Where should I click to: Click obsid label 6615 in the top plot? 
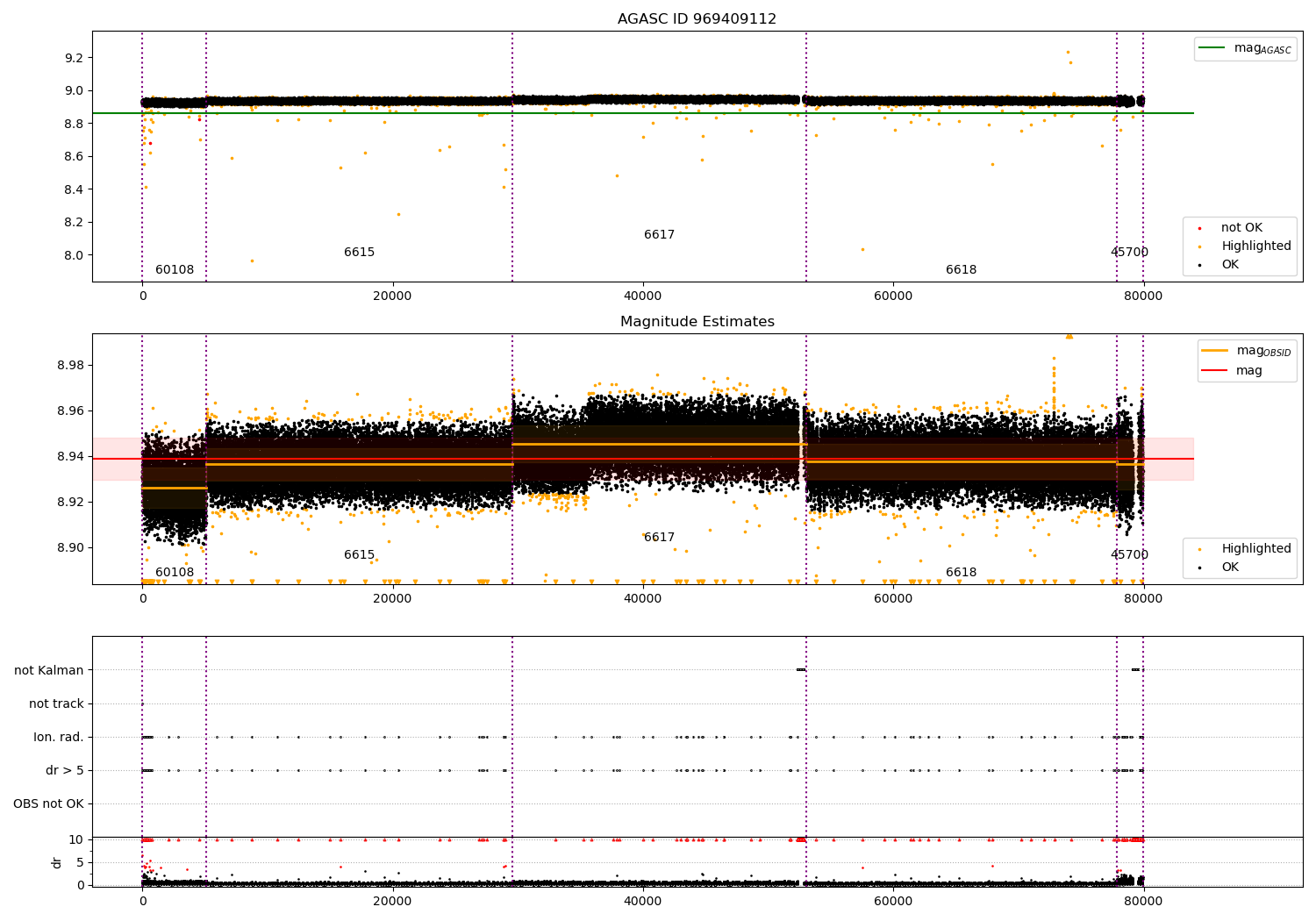[x=359, y=253]
